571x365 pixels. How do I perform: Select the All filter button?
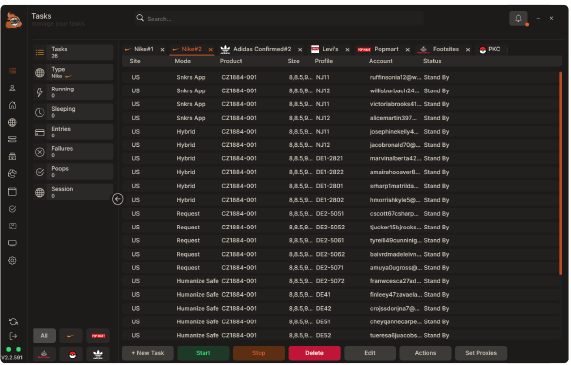pos(44,335)
